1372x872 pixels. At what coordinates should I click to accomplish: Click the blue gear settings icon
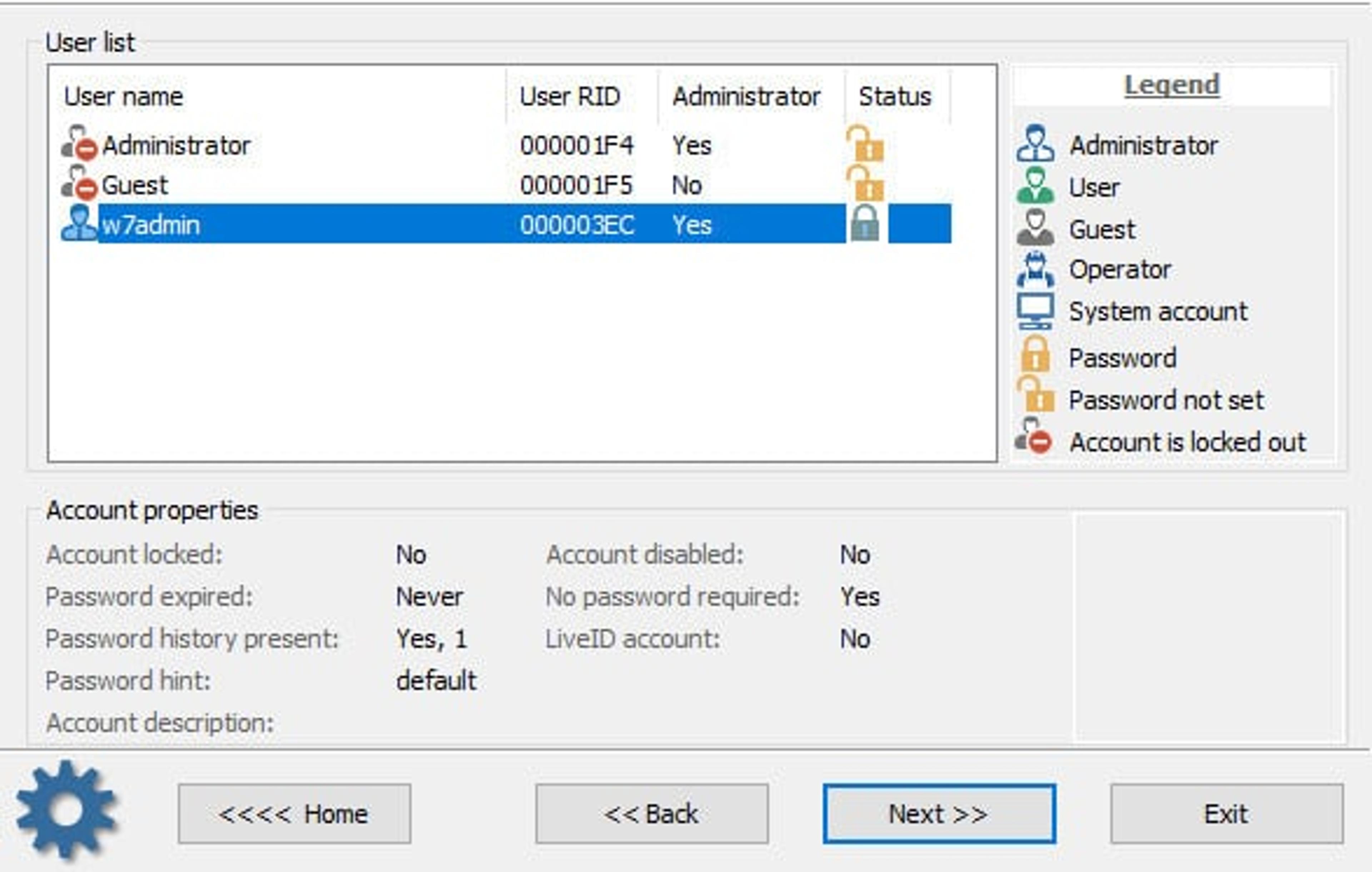[x=66, y=811]
